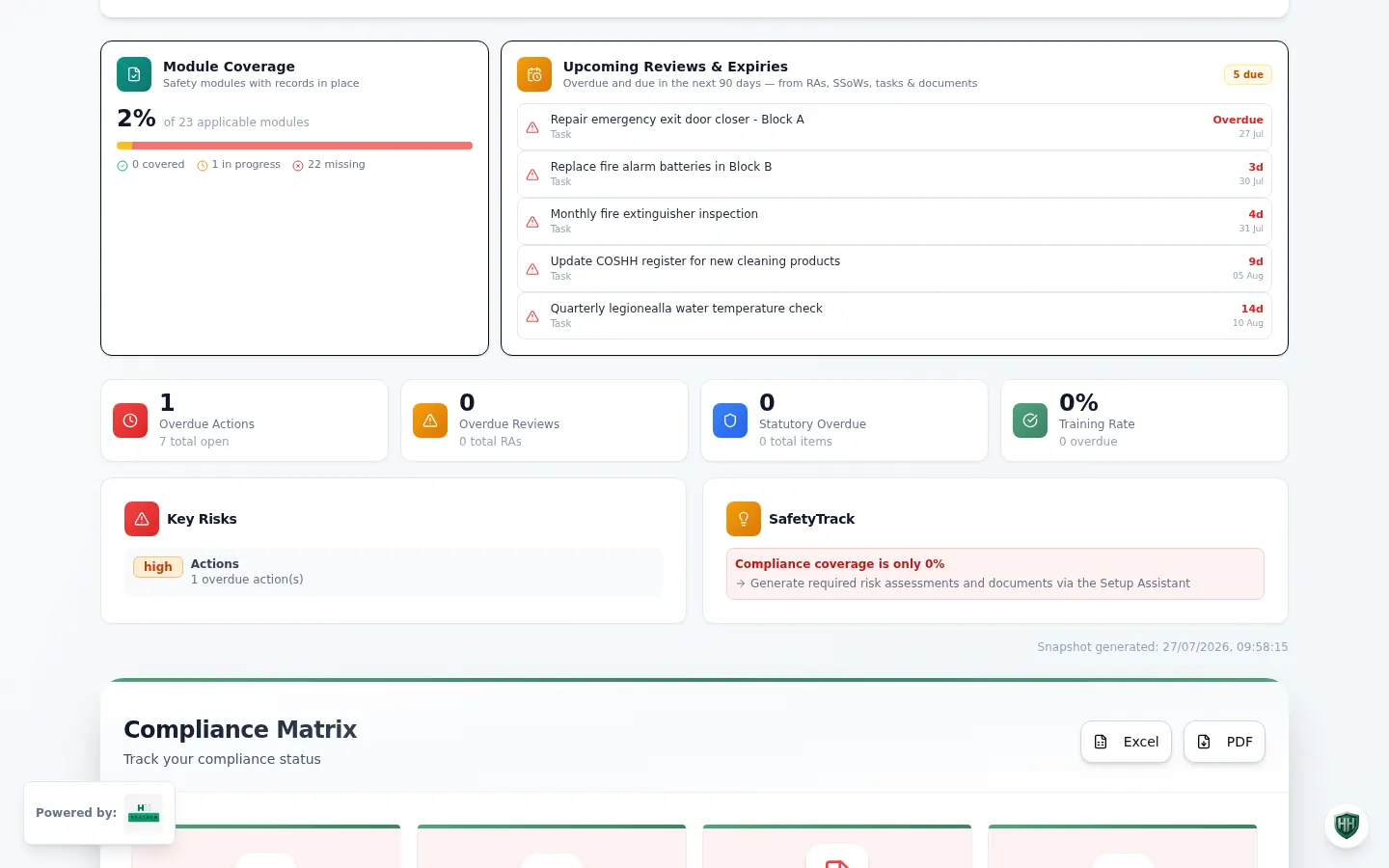Screen dimensions: 1389x868
Task: Click the warning icon beside Repair emergency exit door closer
Action: pyautogui.click(x=532, y=127)
